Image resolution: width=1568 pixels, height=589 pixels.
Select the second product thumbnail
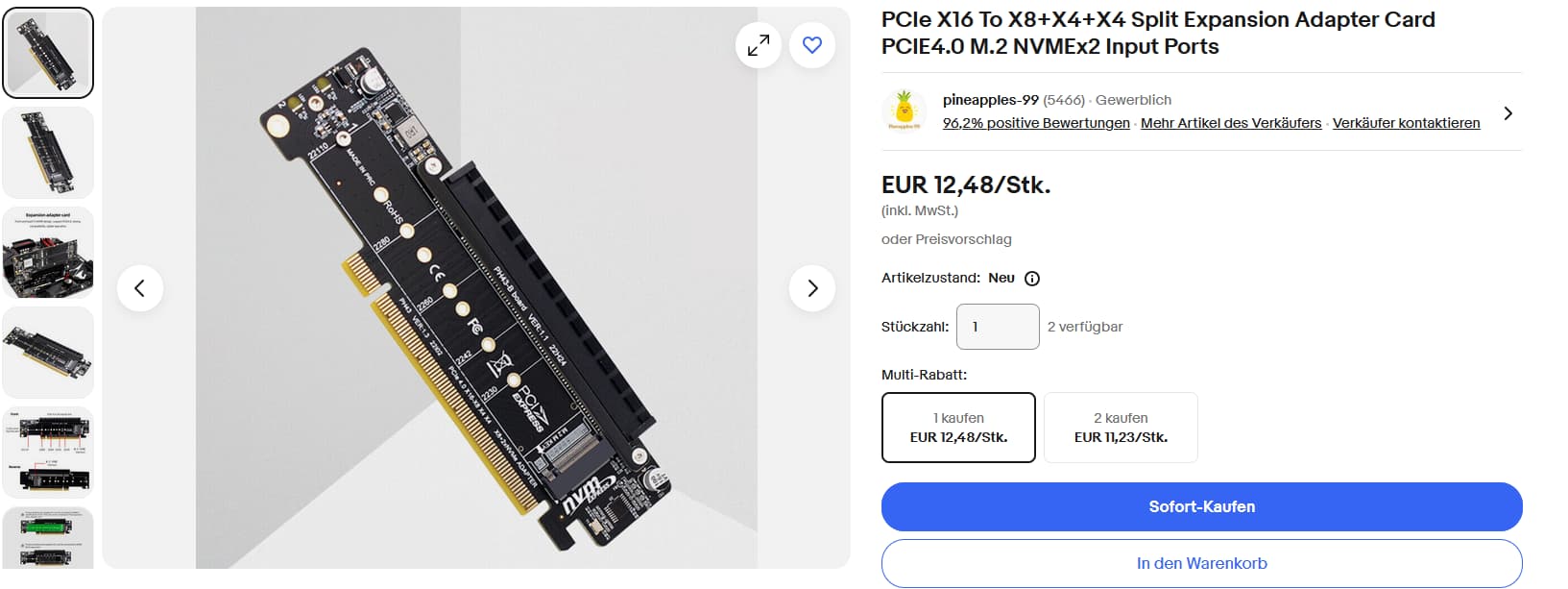(x=48, y=153)
